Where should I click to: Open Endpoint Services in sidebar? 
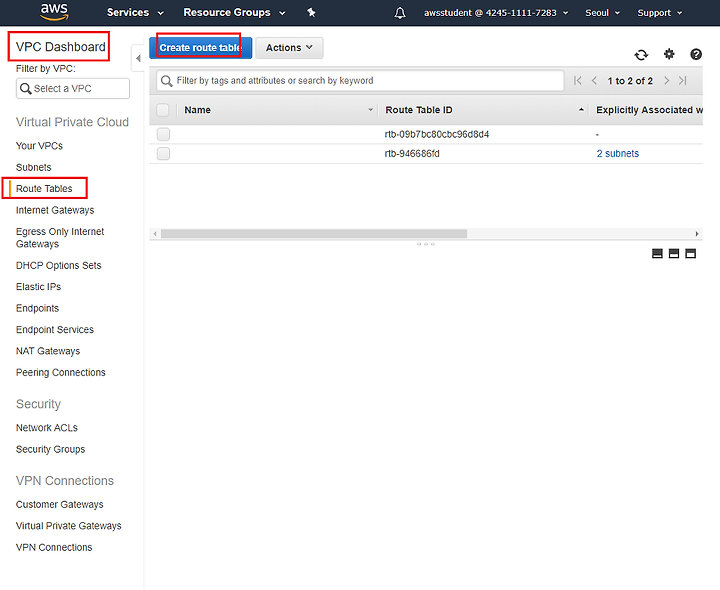point(55,330)
